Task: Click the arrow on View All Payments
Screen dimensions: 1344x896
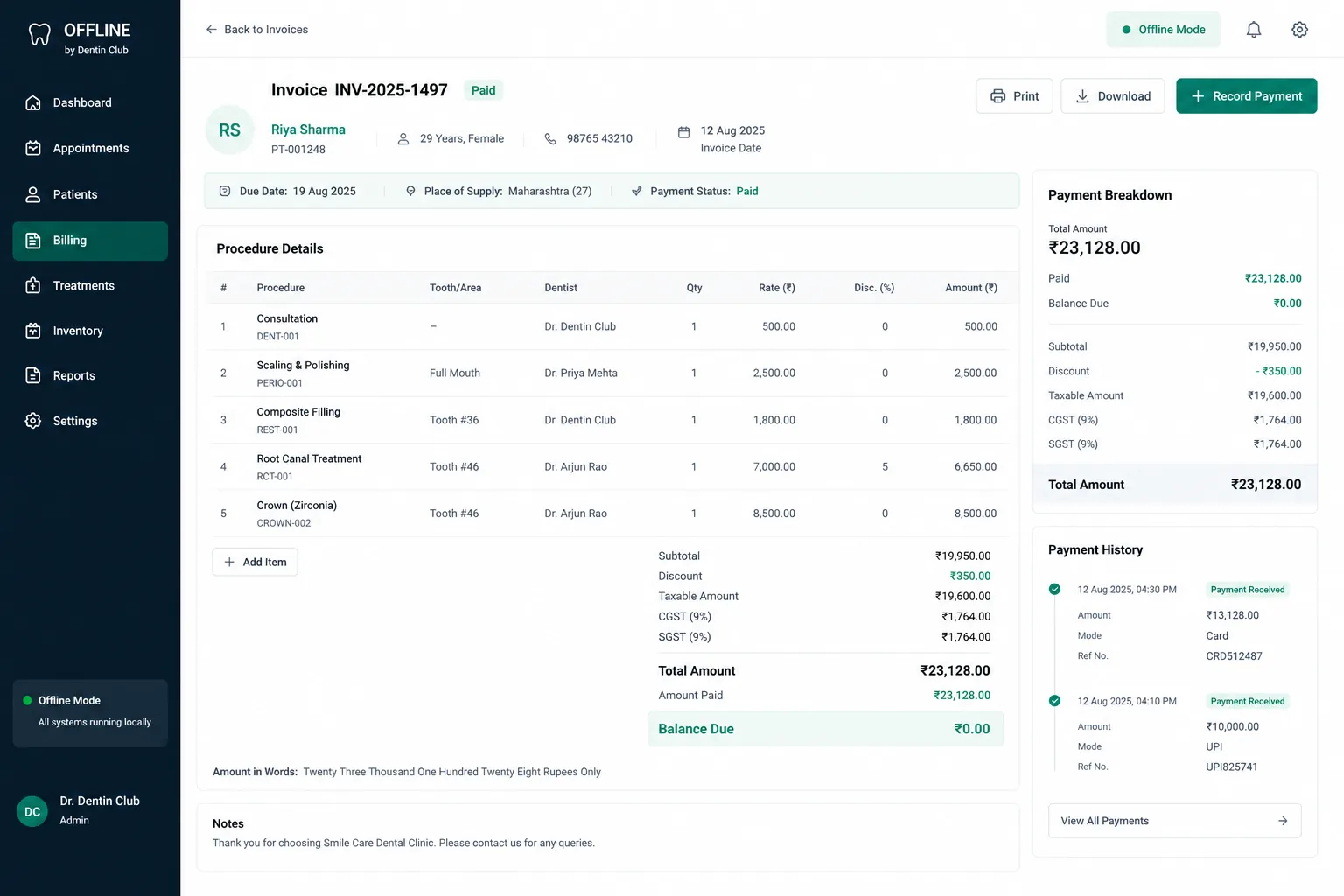Action: (1283, 821)
